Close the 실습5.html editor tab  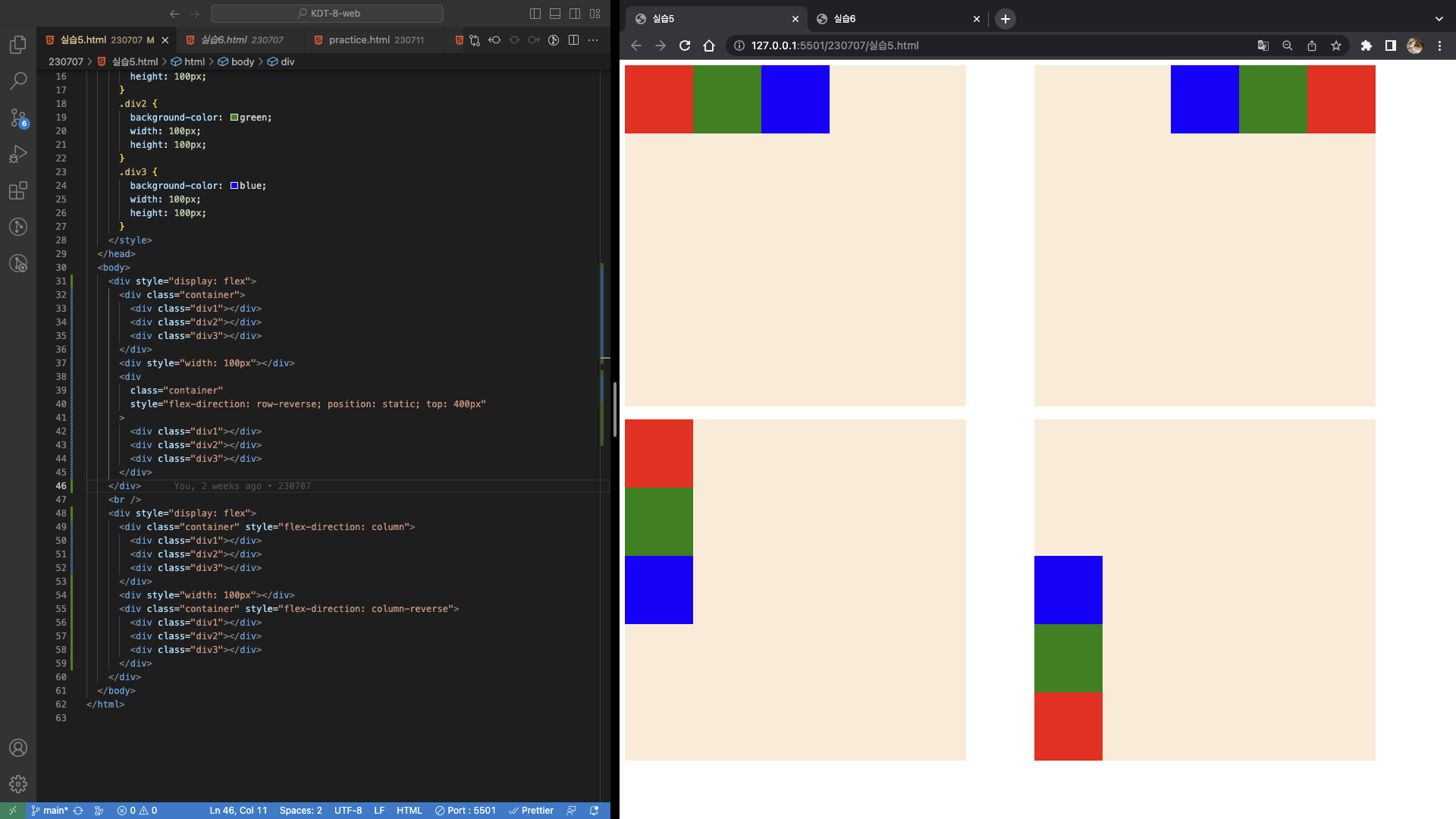click(x=165, y=40)
